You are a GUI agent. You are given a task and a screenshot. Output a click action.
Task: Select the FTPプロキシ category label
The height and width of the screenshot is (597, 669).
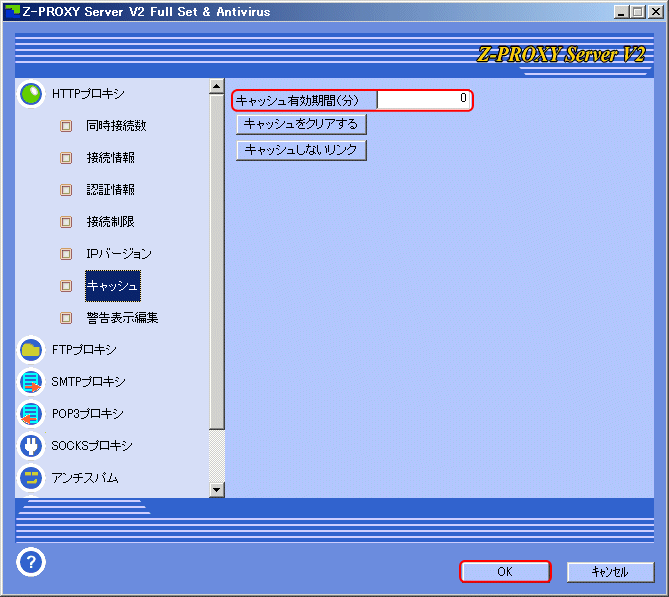point(84,350)
